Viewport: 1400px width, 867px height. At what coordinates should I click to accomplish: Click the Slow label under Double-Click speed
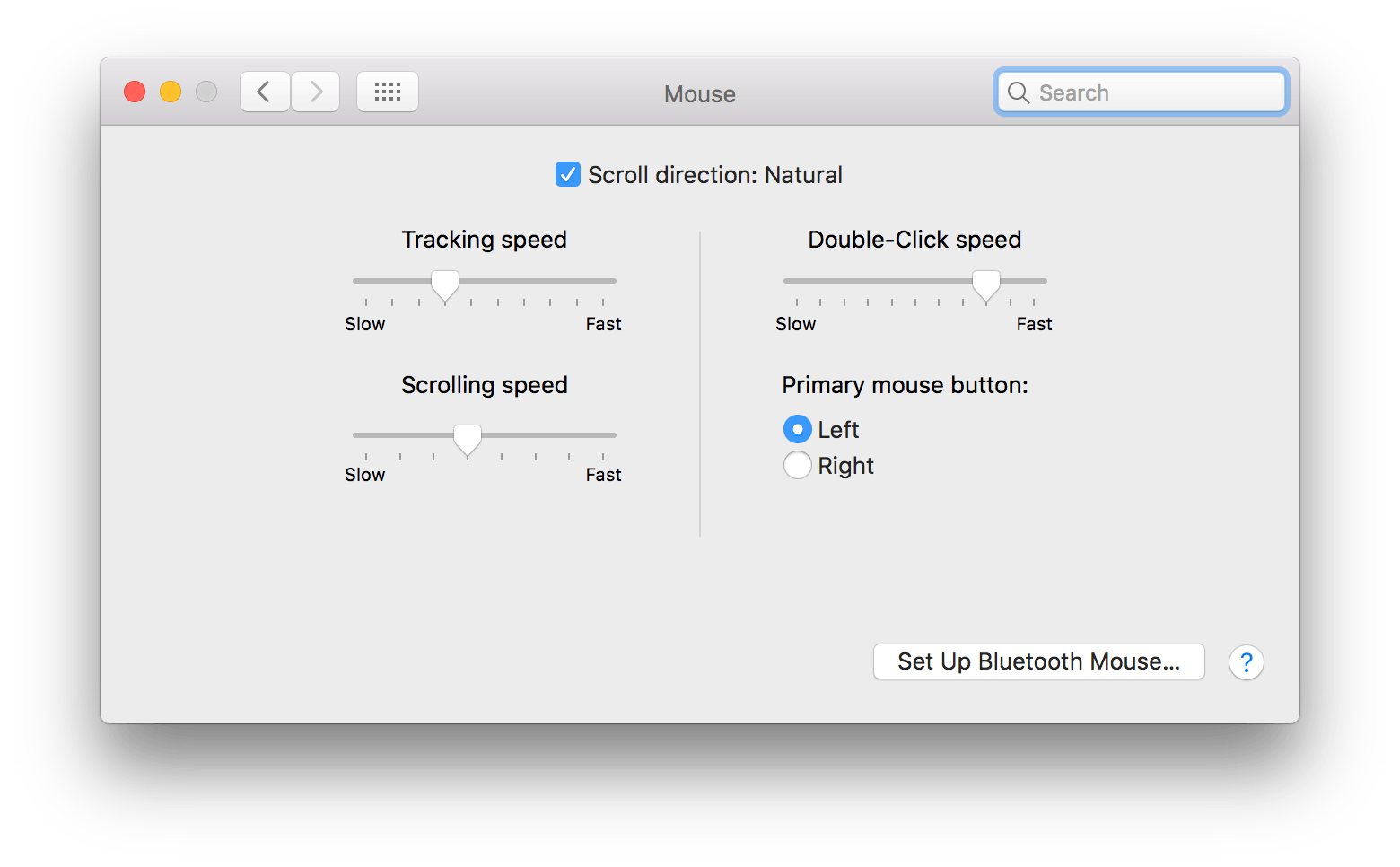point(795,324)
